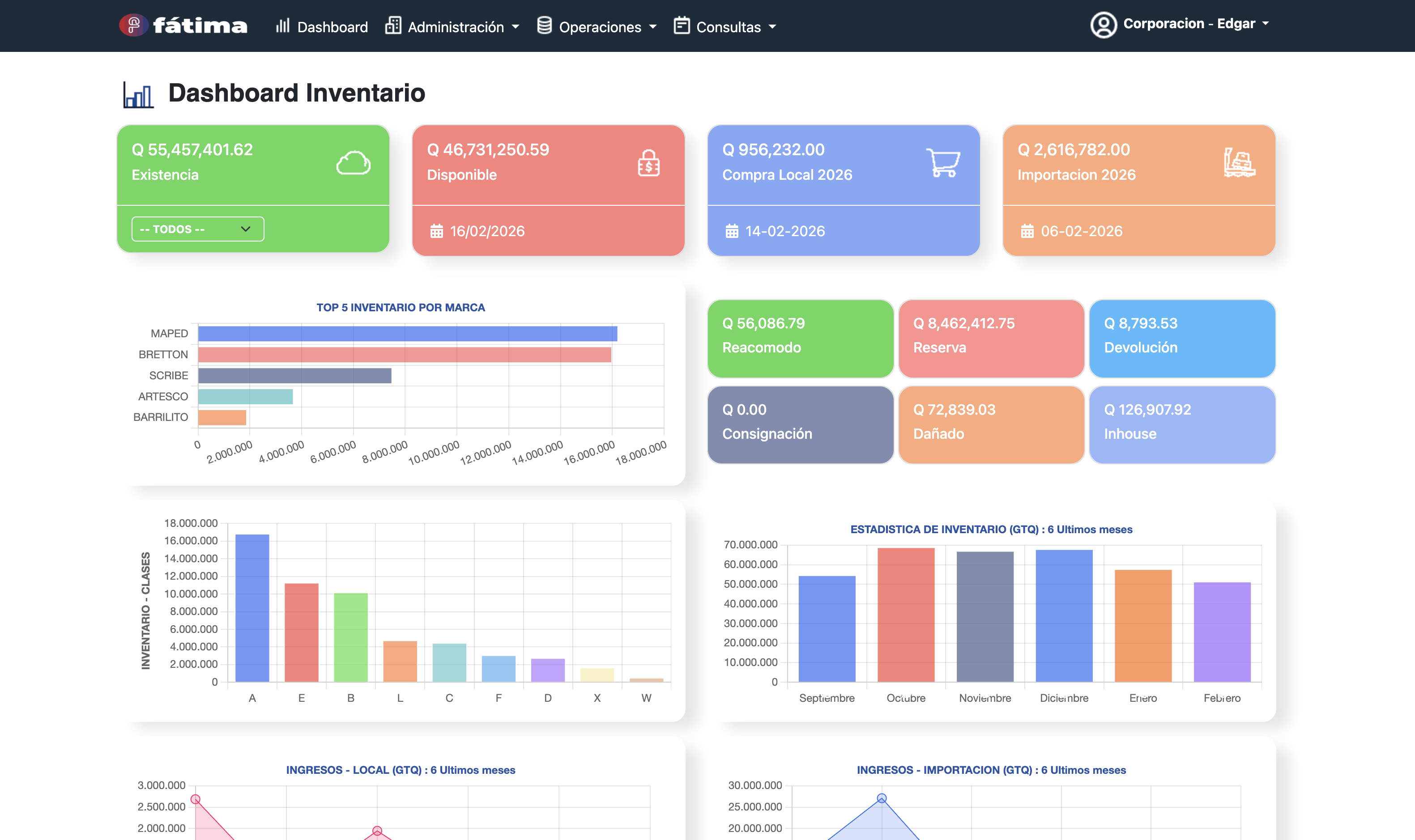This screenshot has width=1415, height=840.
Task: Open the TODOS dropdown on Existencia card
Action: (x=198, y=229)
